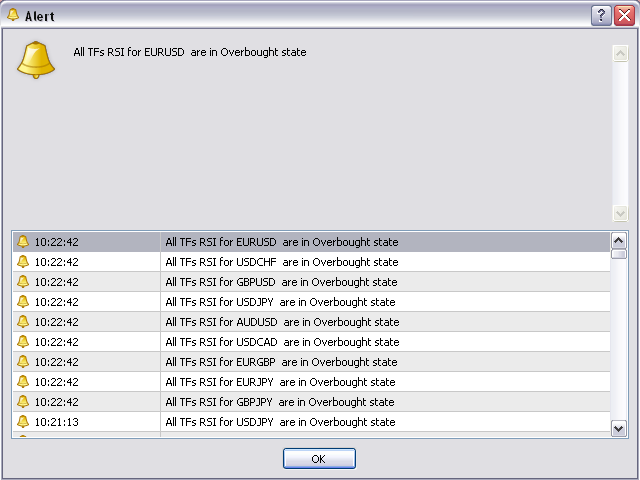Click the bell icon in the EURJPY row
Screen dimensions: 640x480
23,382
